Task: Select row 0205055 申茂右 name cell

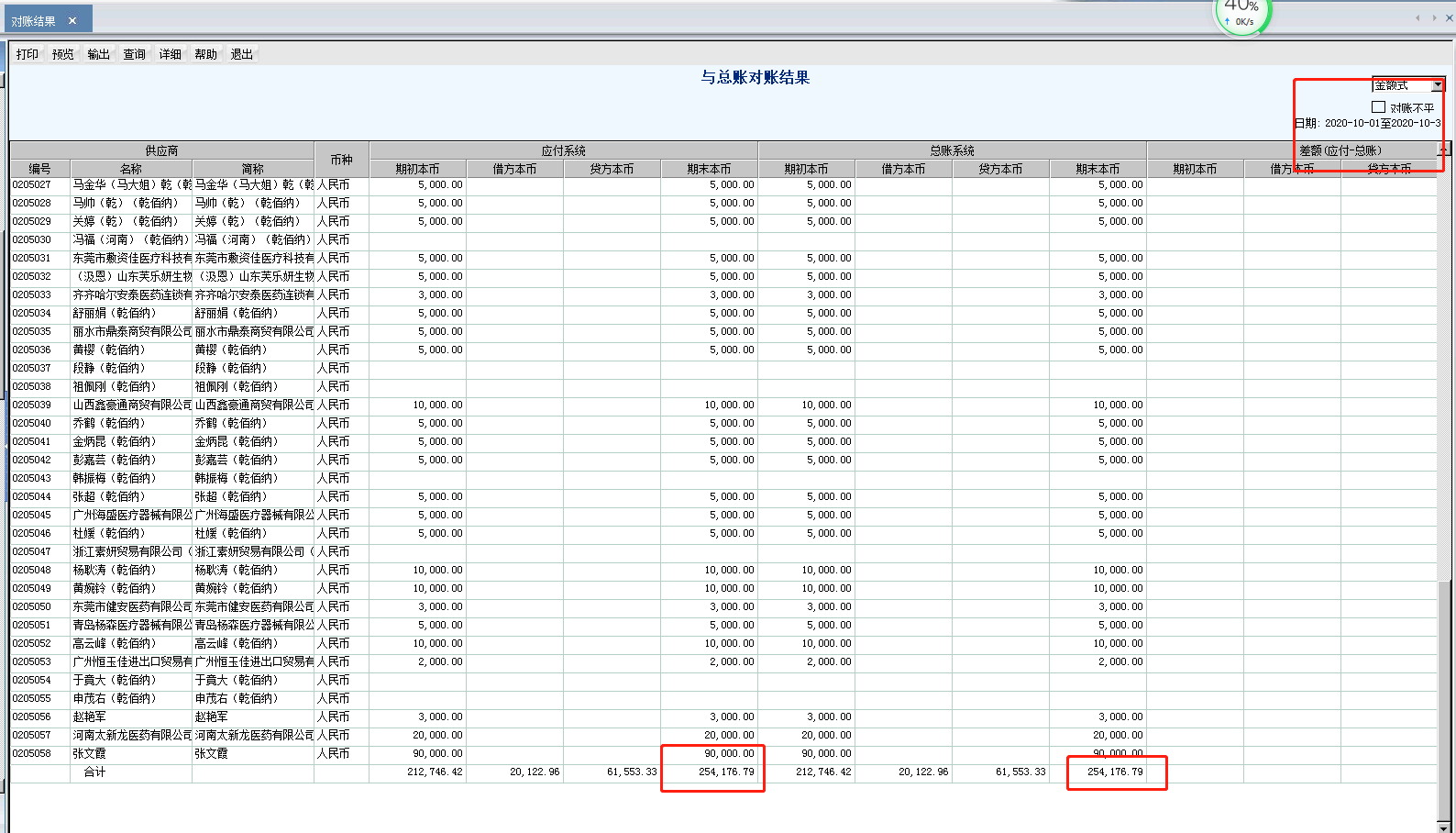Action: (x=131, y=698)
